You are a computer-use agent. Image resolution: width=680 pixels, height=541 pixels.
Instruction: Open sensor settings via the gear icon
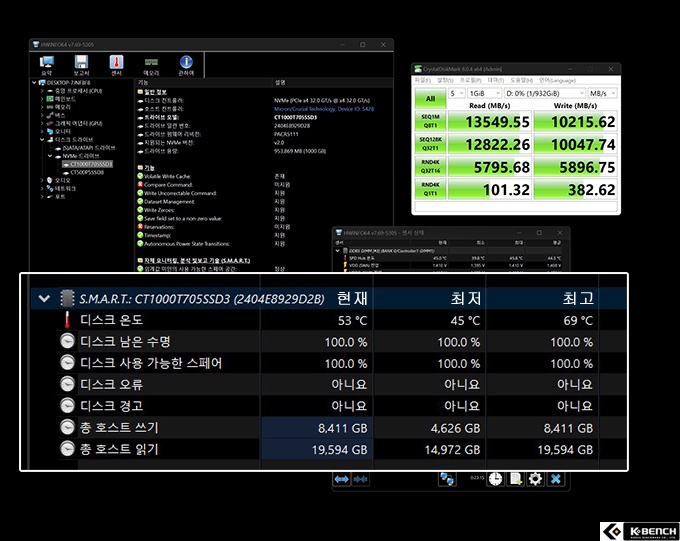click(x=535, y=479)
